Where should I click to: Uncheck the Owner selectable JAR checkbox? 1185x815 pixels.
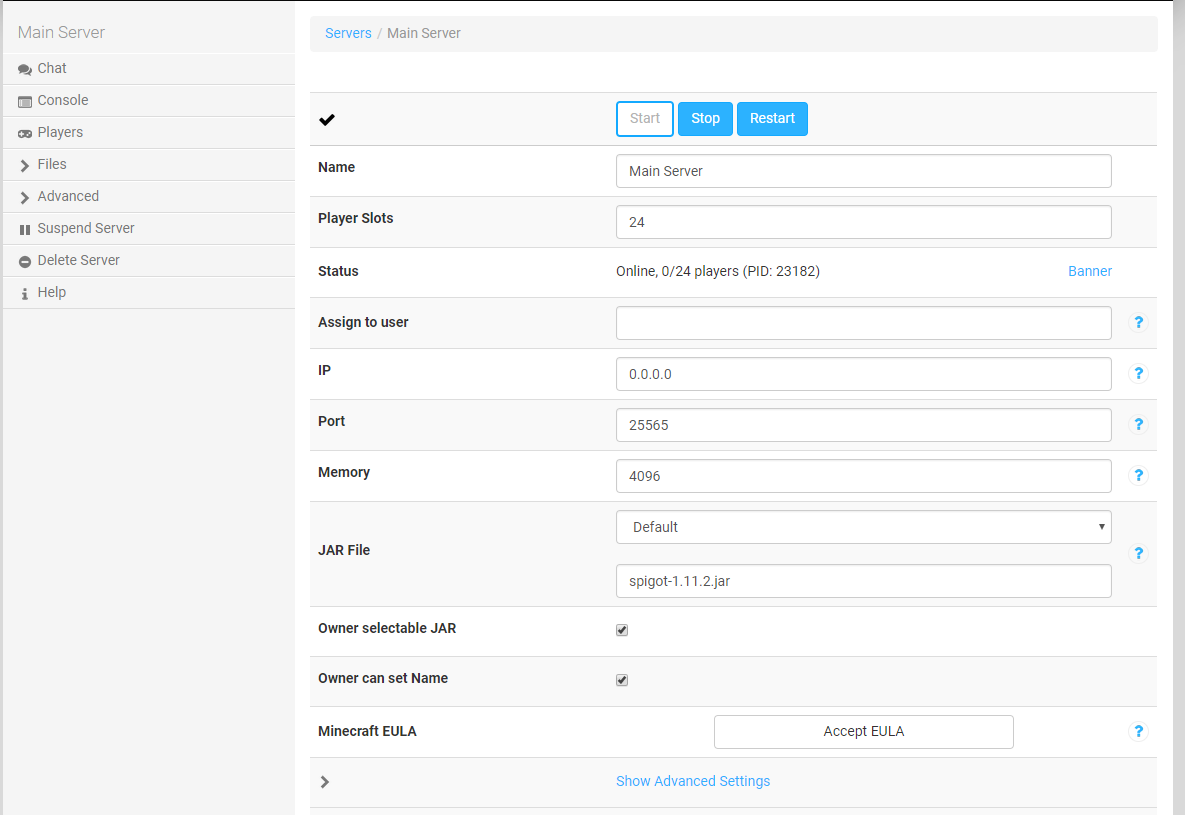click(x=622, y=630)
